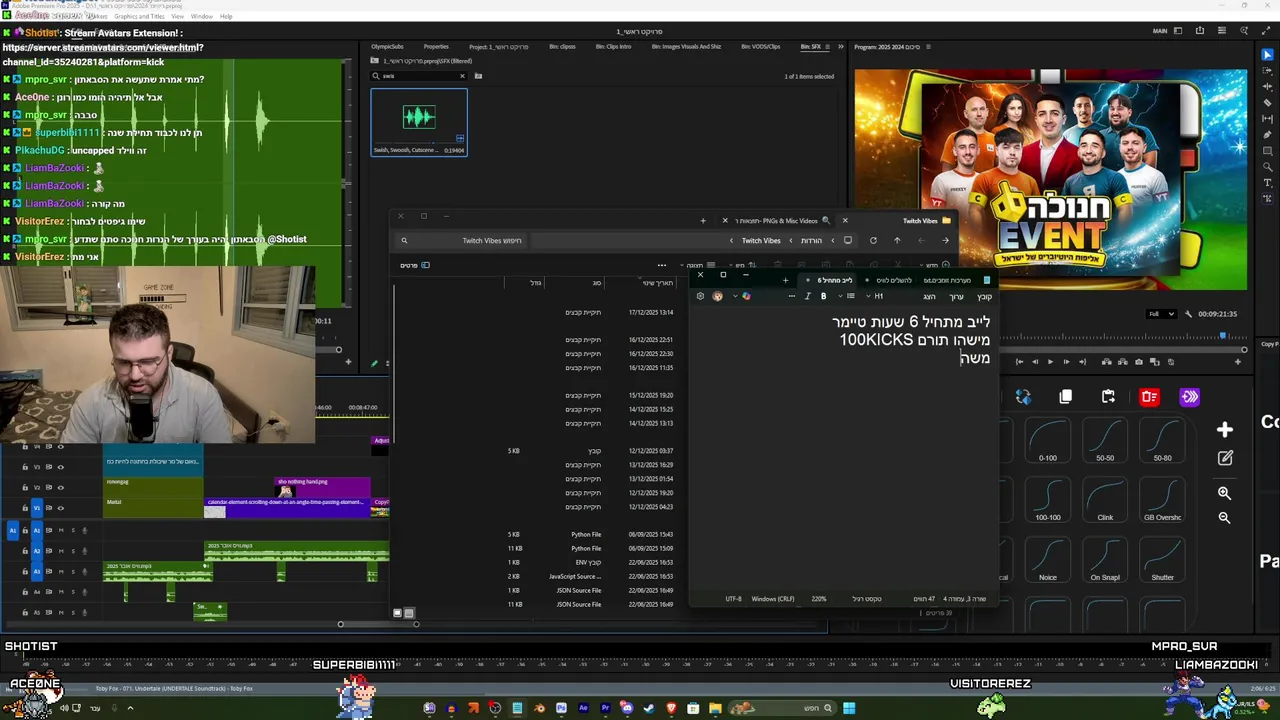Screen dimensions: 1280x720
Task: Switch to Bin: Images Visuals And Shiz tab
Action: 686,47
